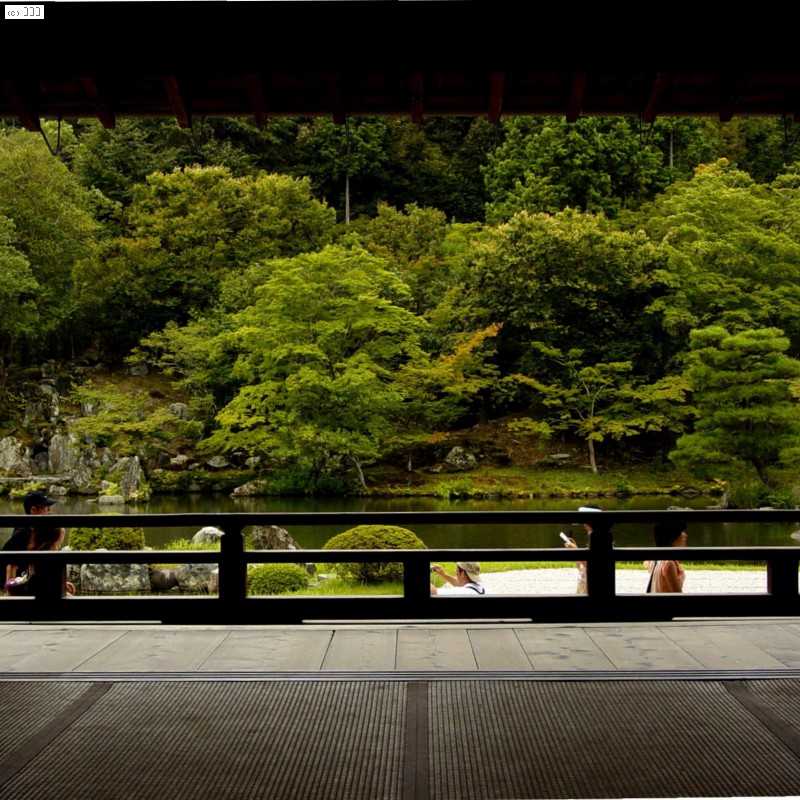The width and height of the screenshot is (800, 800).
Task: Select the dark center strip between the mats
Action: coord(417,740)
